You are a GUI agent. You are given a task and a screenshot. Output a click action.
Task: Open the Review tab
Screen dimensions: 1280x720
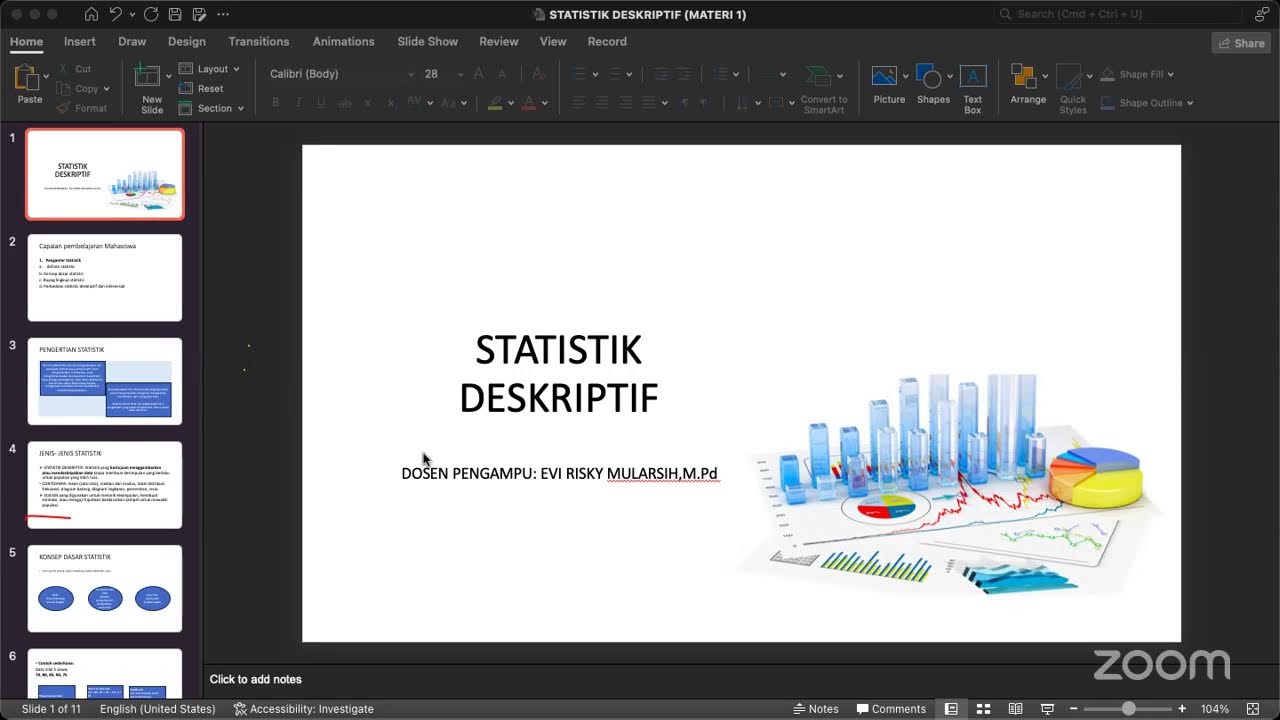tap(498, 41)
